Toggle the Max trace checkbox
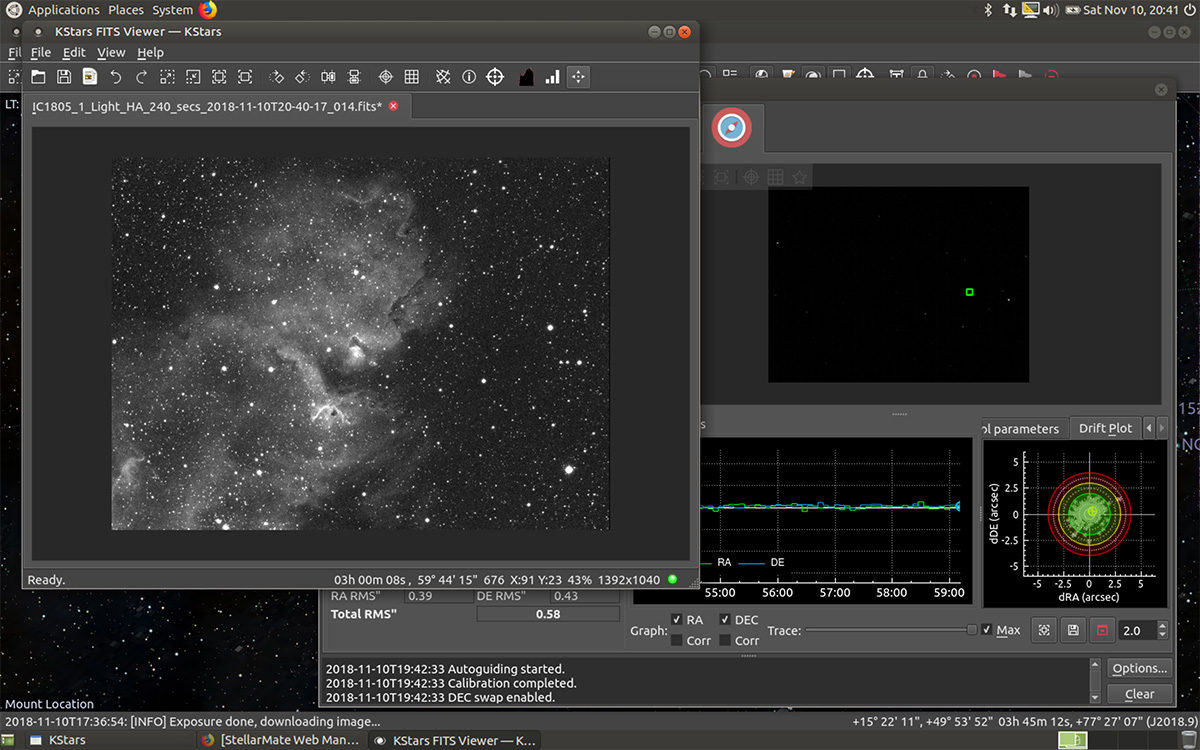 pyautogui.click(x=987, y=630)
